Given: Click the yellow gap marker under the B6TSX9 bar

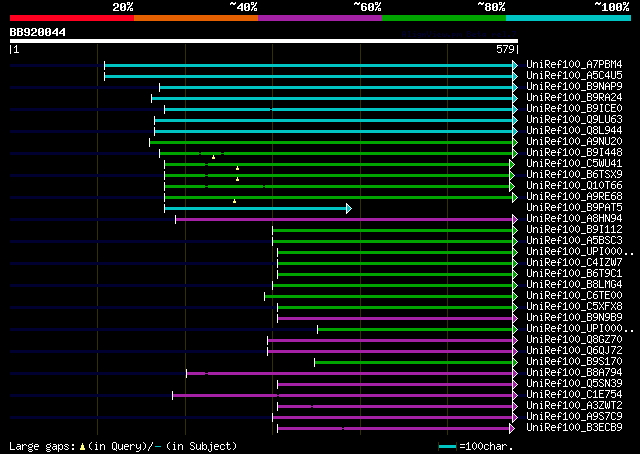Looking at the screenshot, I should [237, 179].
